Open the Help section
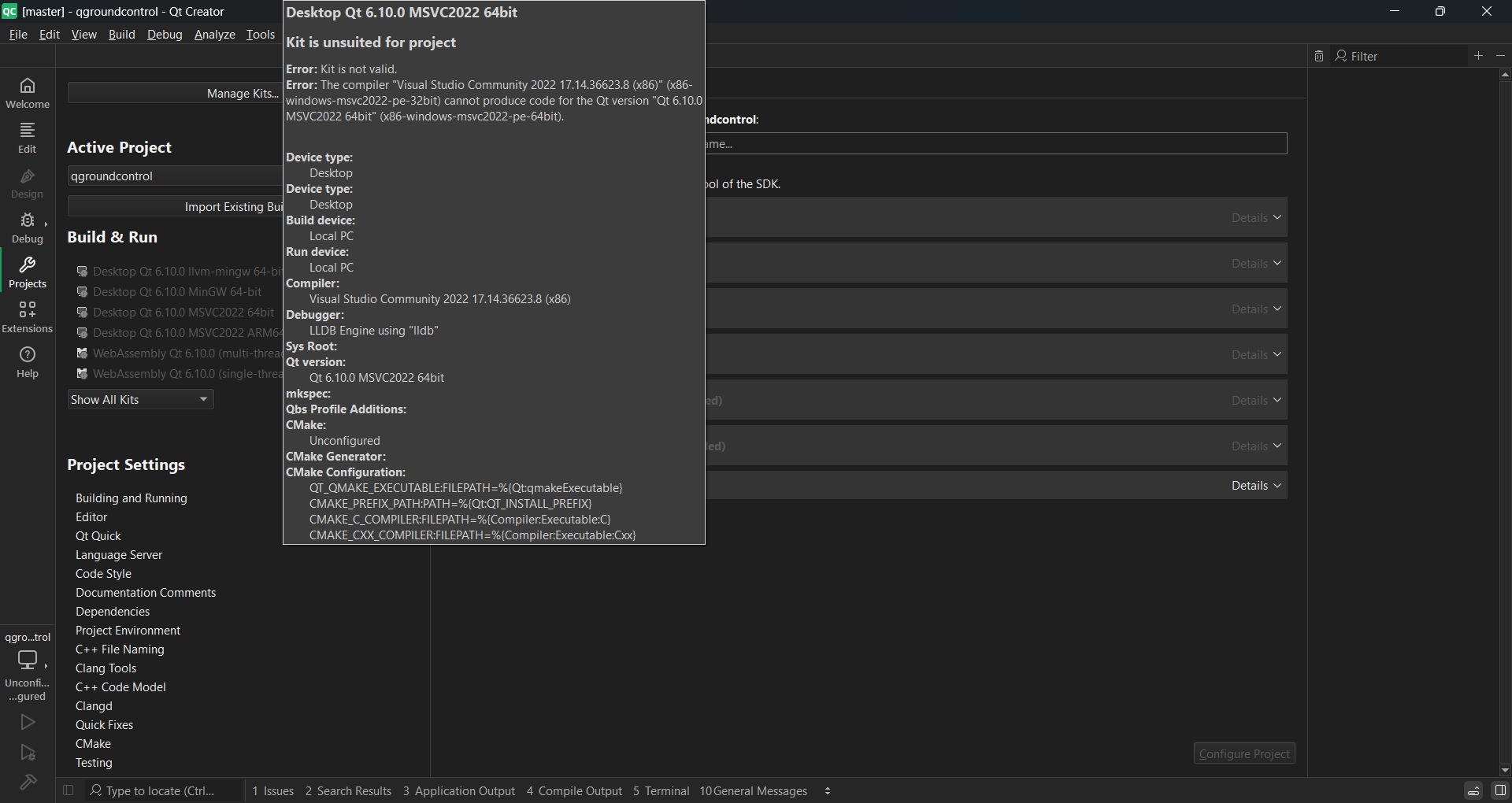This screenshot has width=1512, height=803. click(27, 363)
